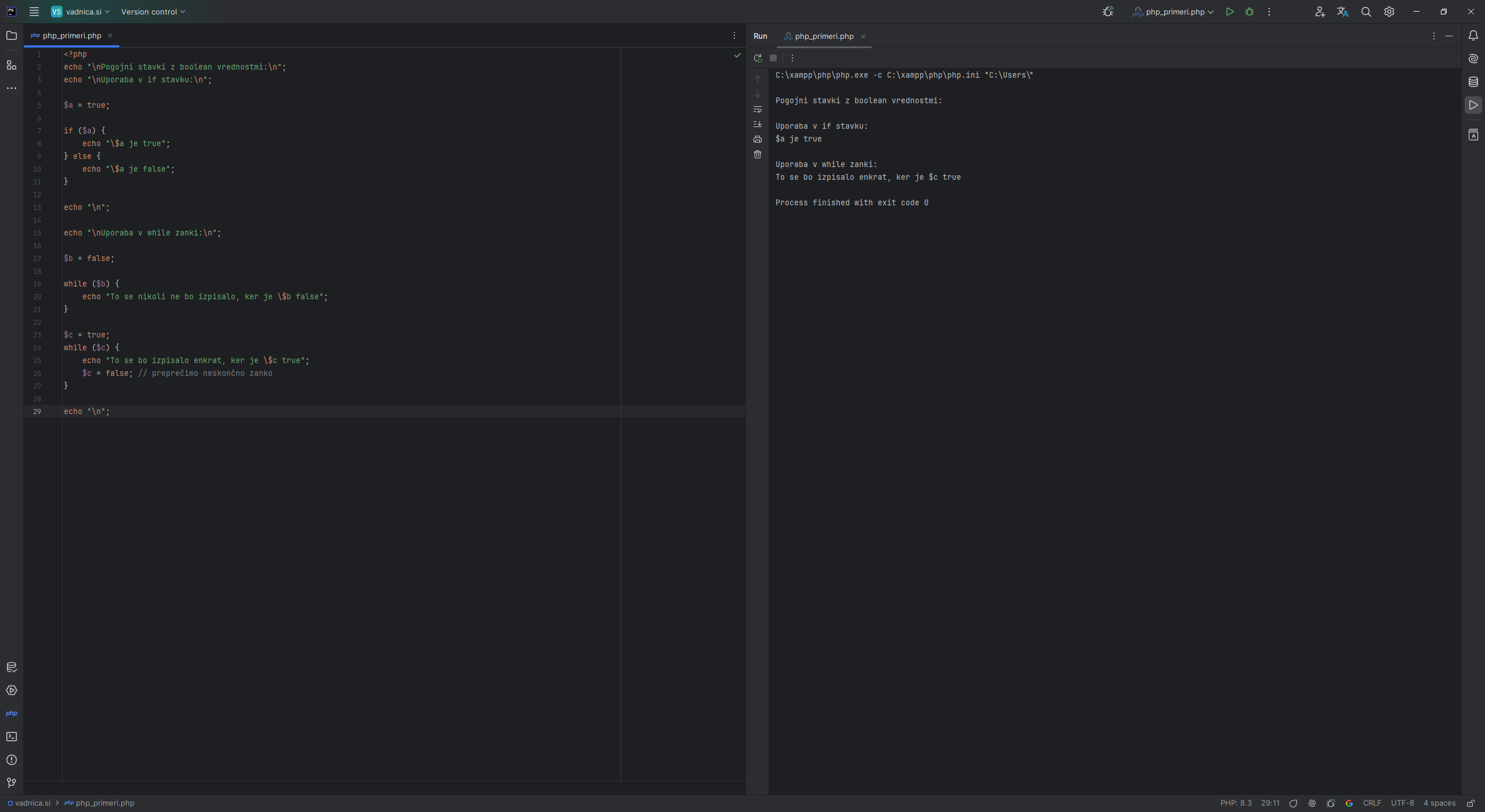The width and height of the screenshot is (1485, 812).
Task: Click the Rerun icon in Run toolbar
Action: [x=758, y=58]
